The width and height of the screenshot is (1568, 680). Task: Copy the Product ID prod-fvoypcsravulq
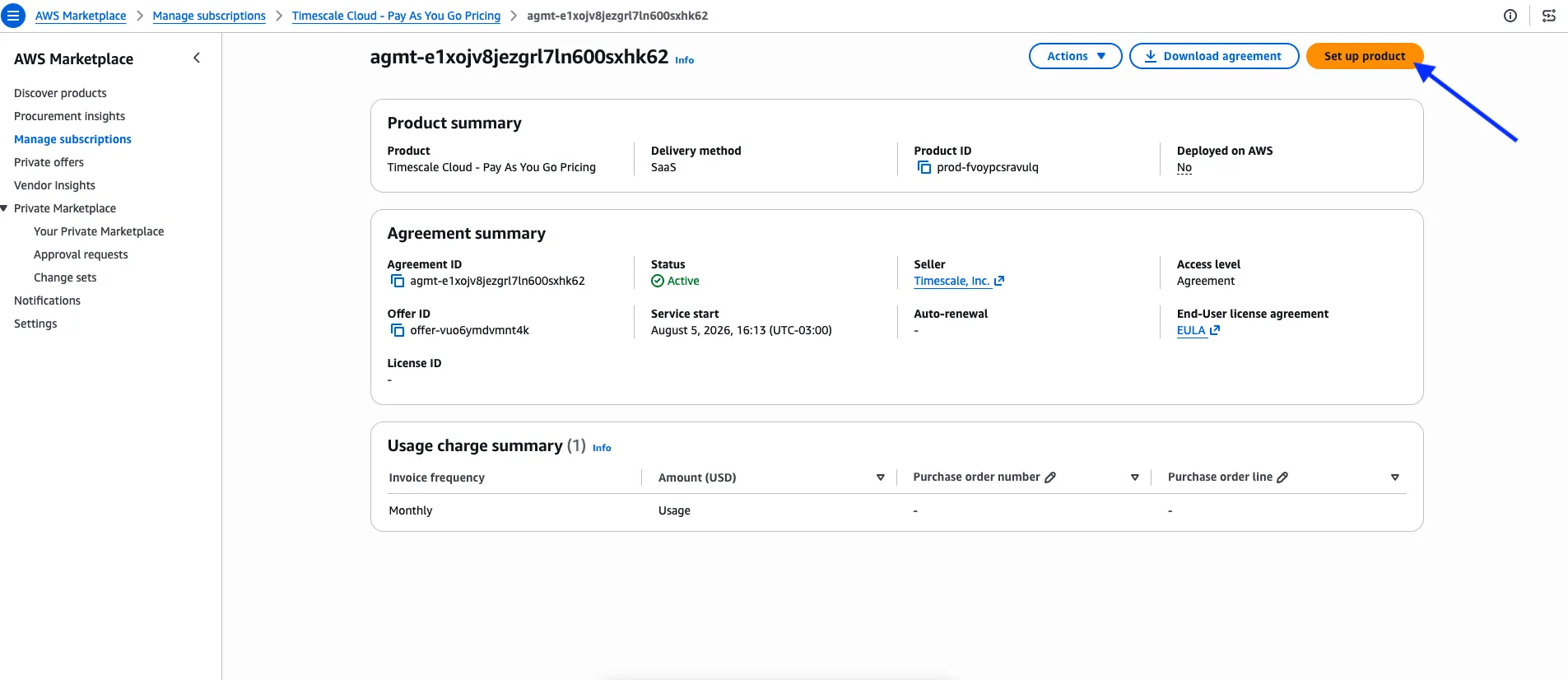pyautogui.click(x=924, y=167)
